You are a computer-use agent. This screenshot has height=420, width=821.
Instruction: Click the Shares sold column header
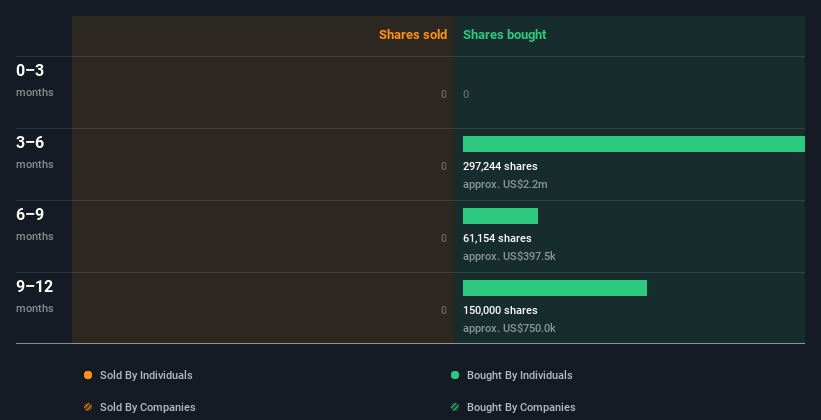coord(413,35)
